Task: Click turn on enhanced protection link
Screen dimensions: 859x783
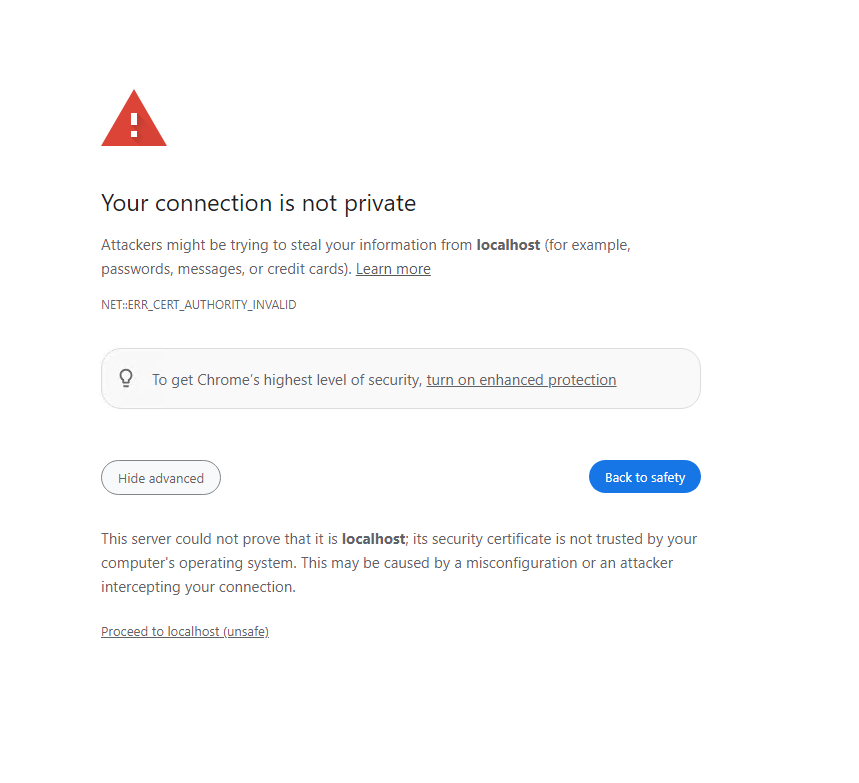Action: click(x=521, y=380)
